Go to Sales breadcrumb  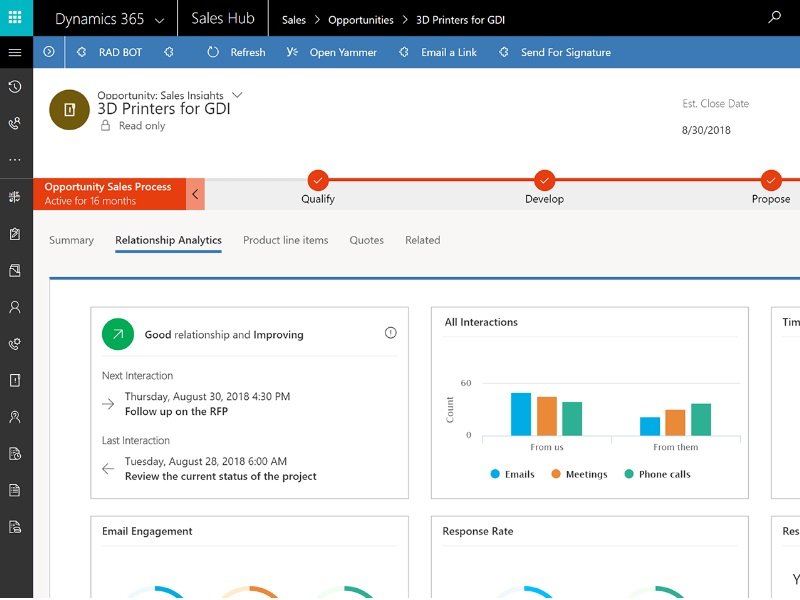(294, 20)
